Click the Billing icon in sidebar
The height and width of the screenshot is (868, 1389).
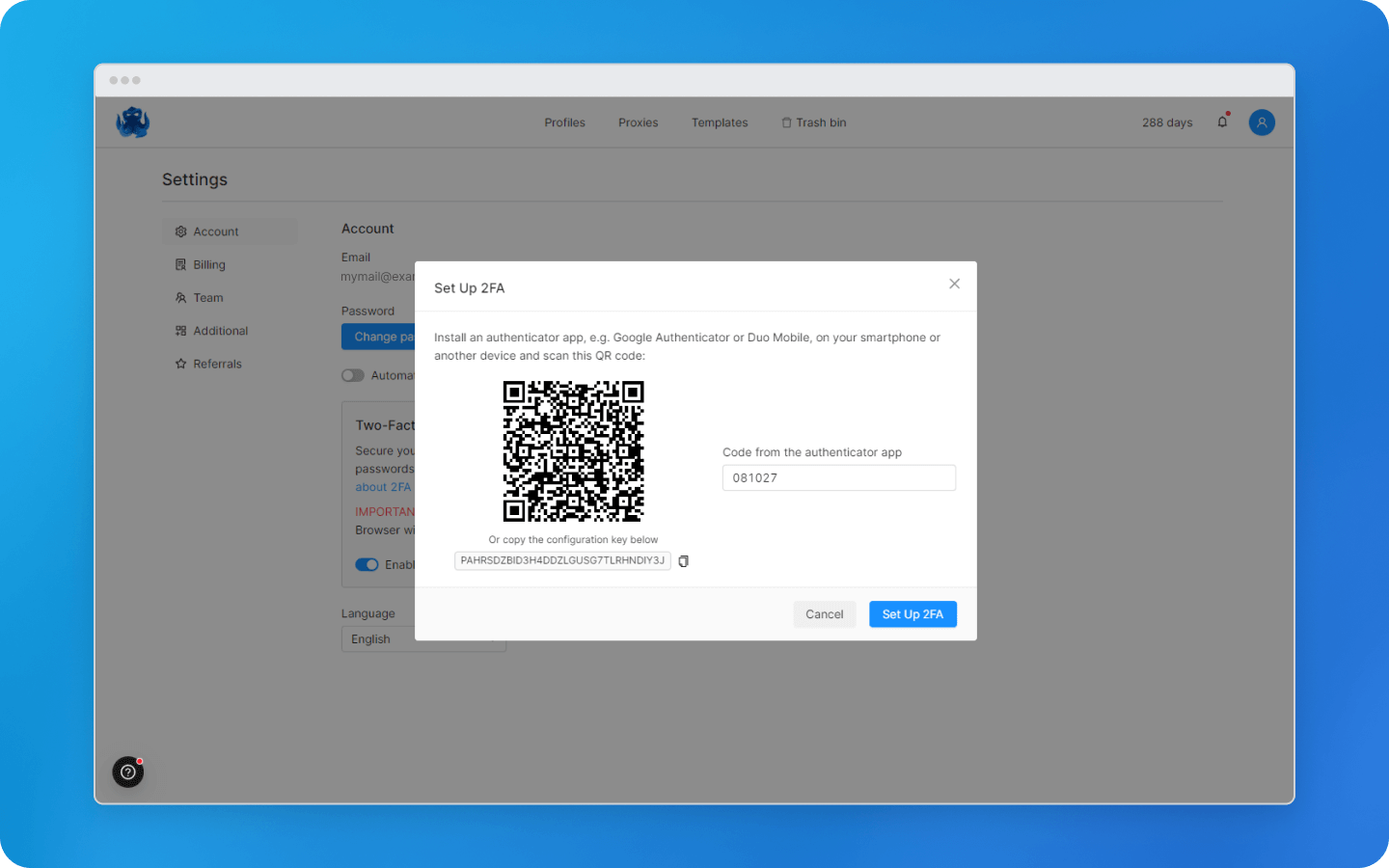(180, 264)
